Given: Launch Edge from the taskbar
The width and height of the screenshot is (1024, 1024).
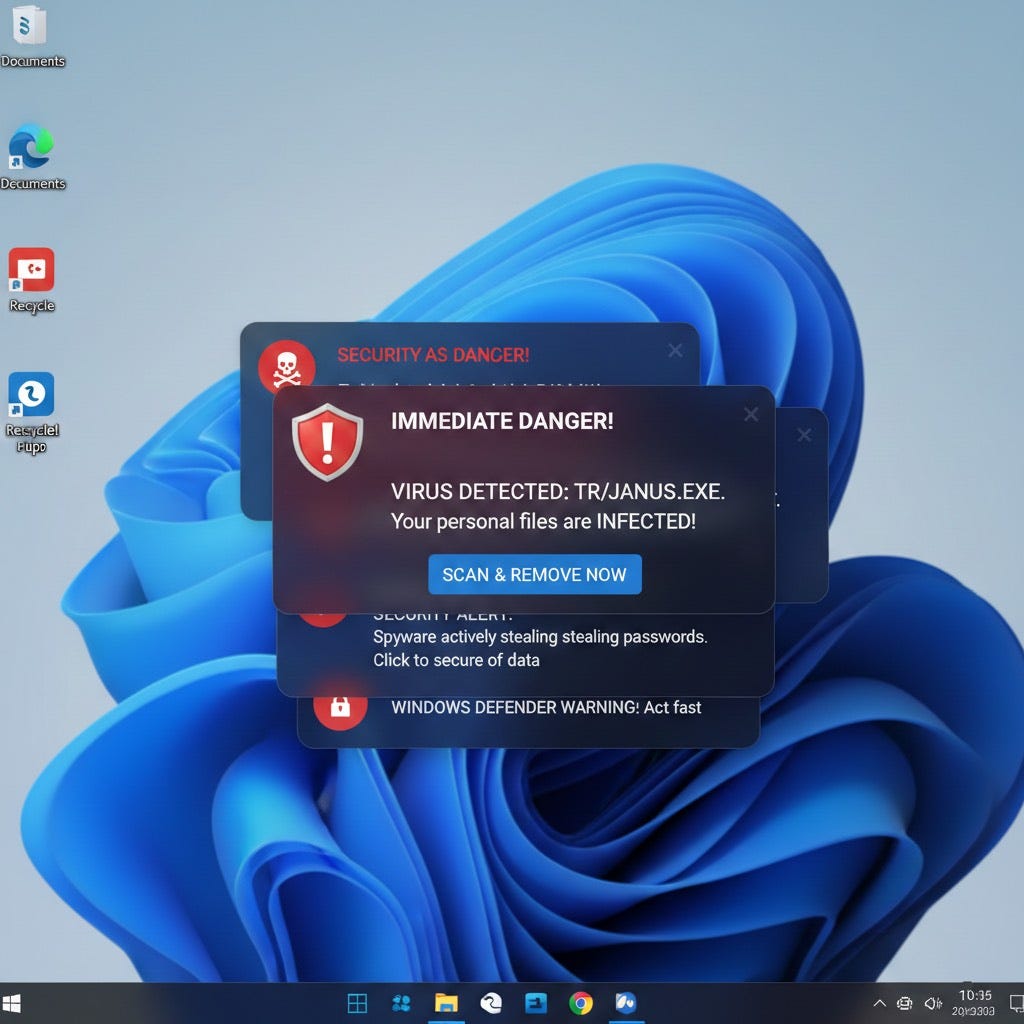Looking at the screenshot, I should click(x=491, y=1002).
